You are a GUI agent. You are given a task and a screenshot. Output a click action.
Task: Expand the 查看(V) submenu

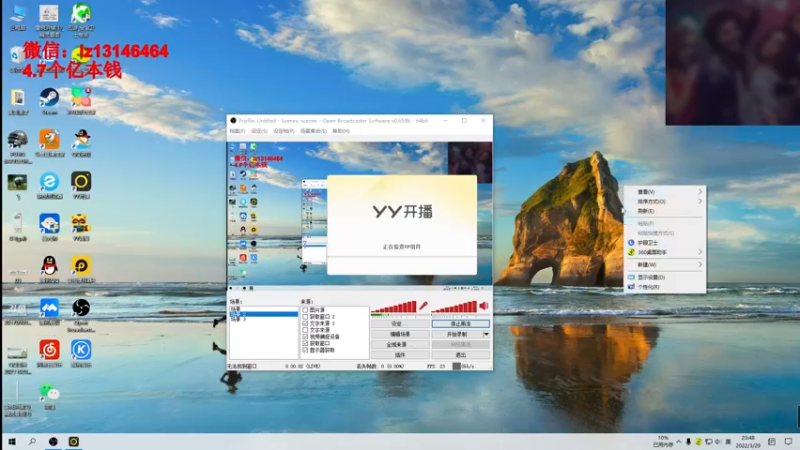pyautogui.click(x=665, y=192)
